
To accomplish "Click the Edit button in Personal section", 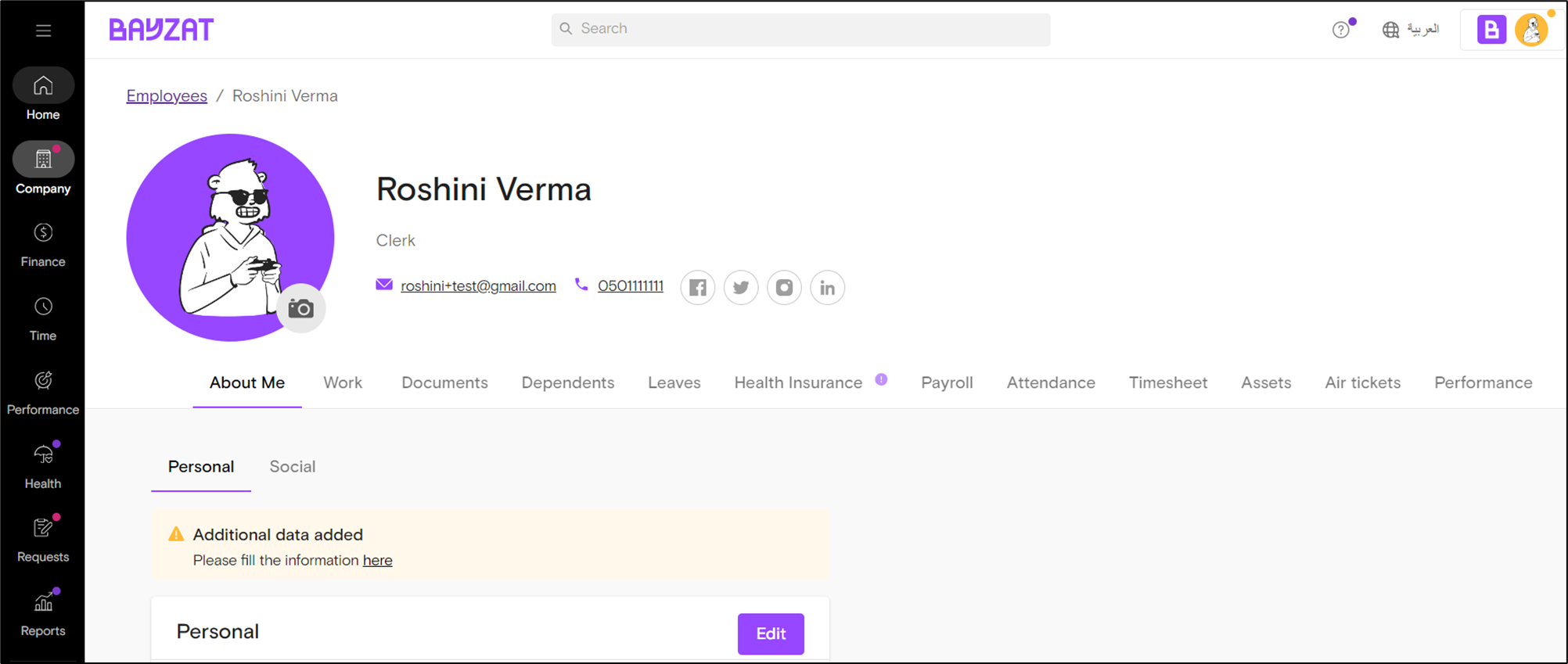I will [x=771, y=633].
